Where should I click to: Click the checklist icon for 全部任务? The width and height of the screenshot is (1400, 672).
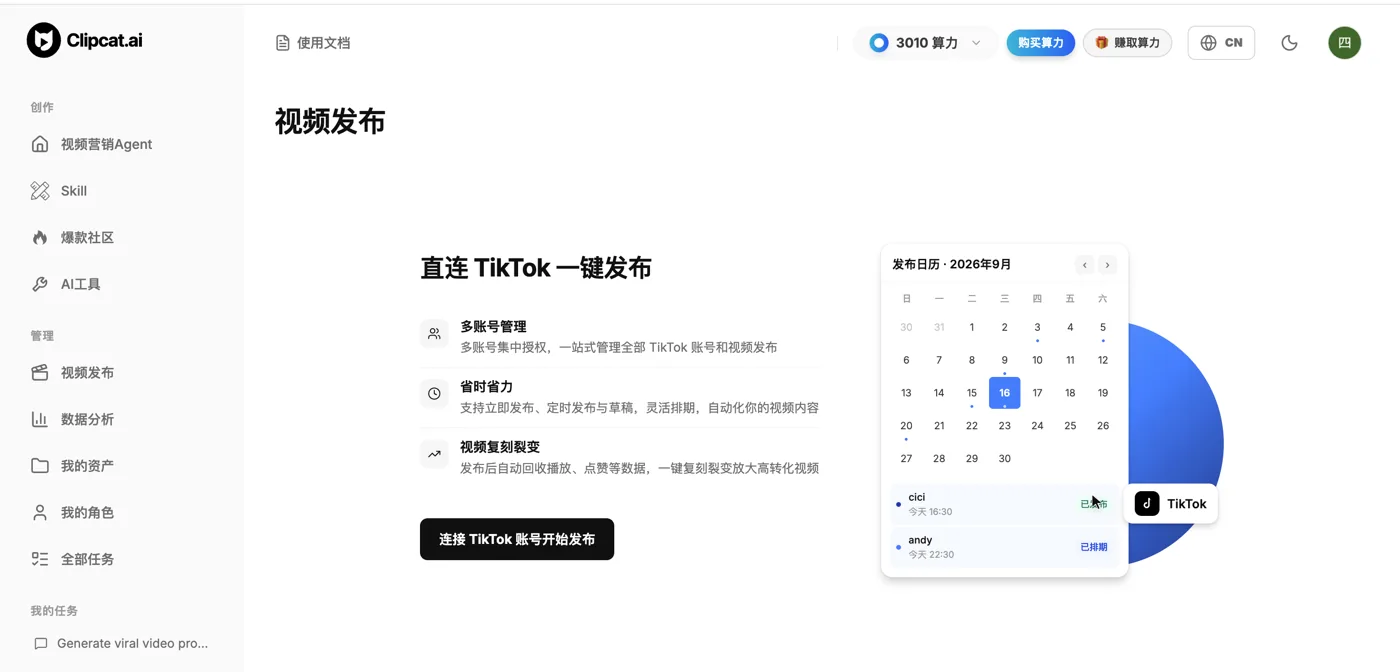[x=40, y=559]
